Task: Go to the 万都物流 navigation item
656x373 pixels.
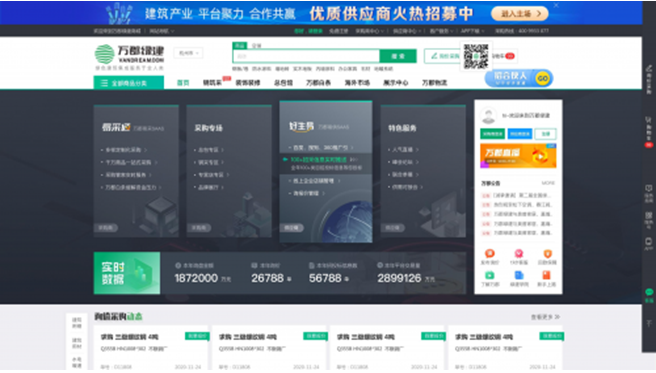Action: pyautogui.click(x=434, y=83)
